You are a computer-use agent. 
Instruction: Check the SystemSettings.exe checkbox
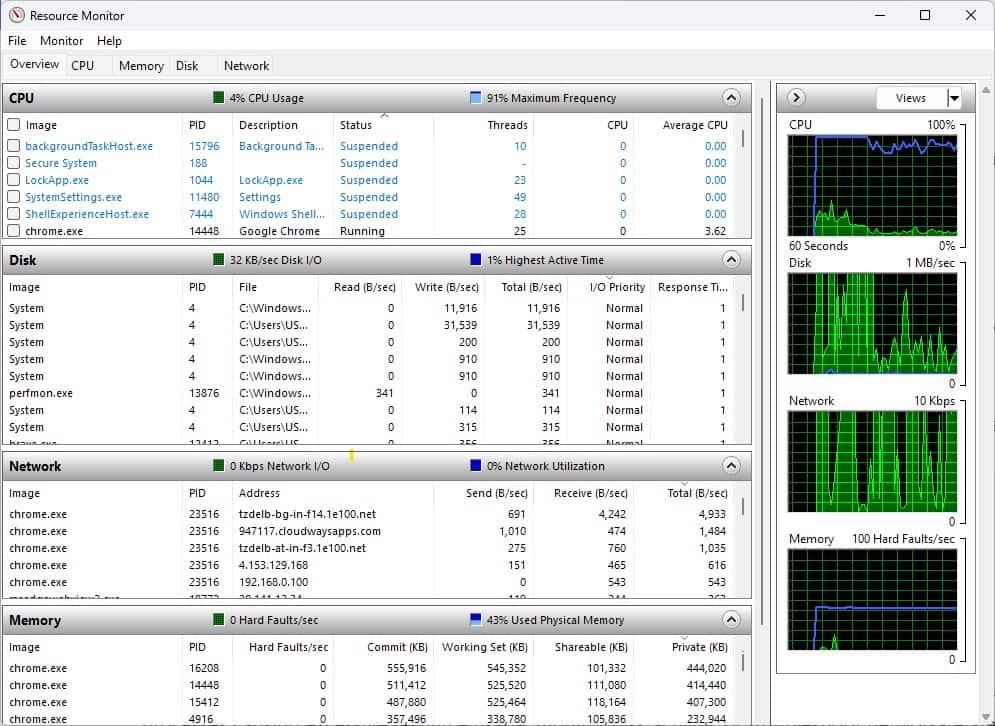click(x=13, y=197)
